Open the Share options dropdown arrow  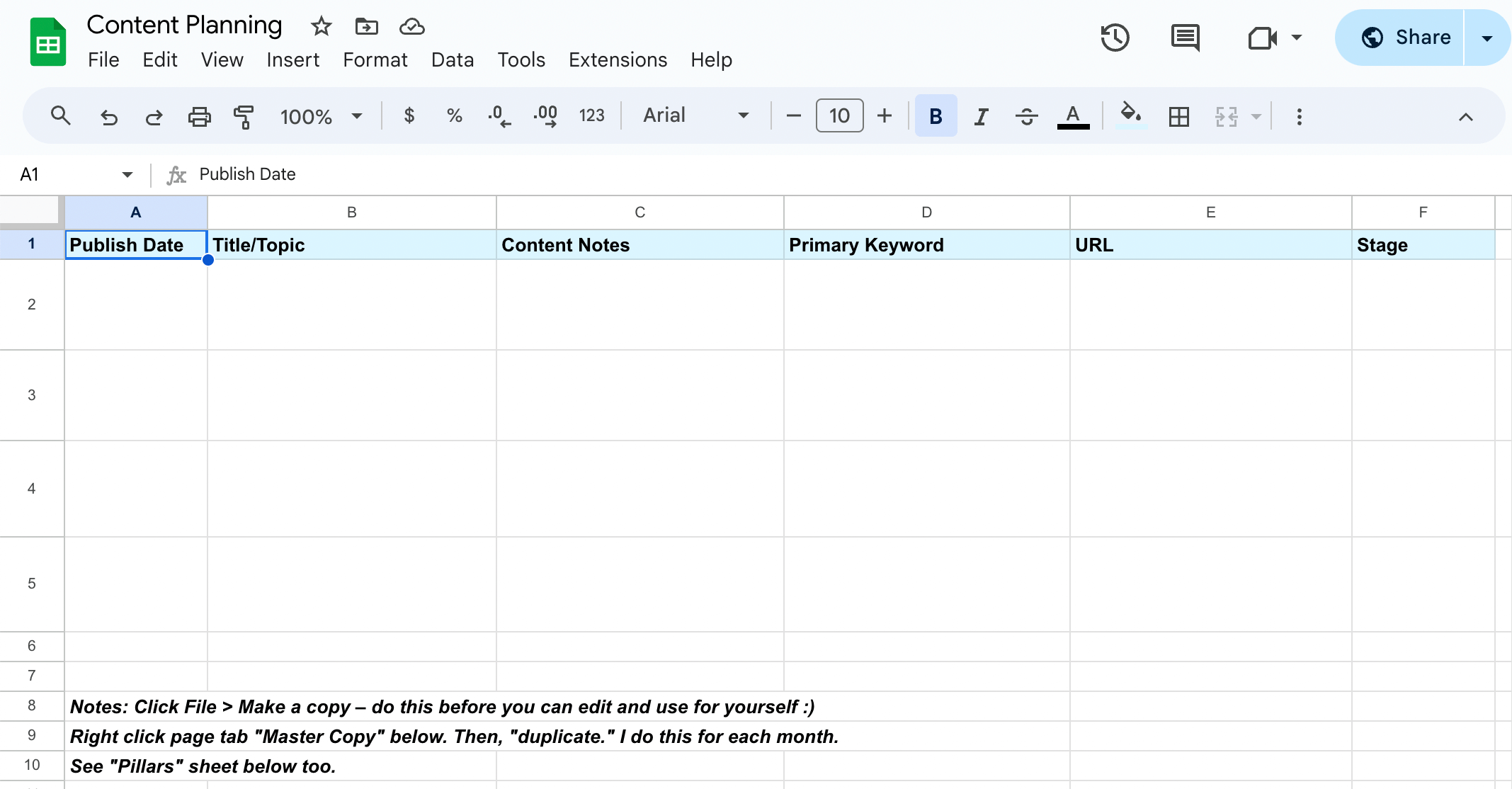[1487, 38]
